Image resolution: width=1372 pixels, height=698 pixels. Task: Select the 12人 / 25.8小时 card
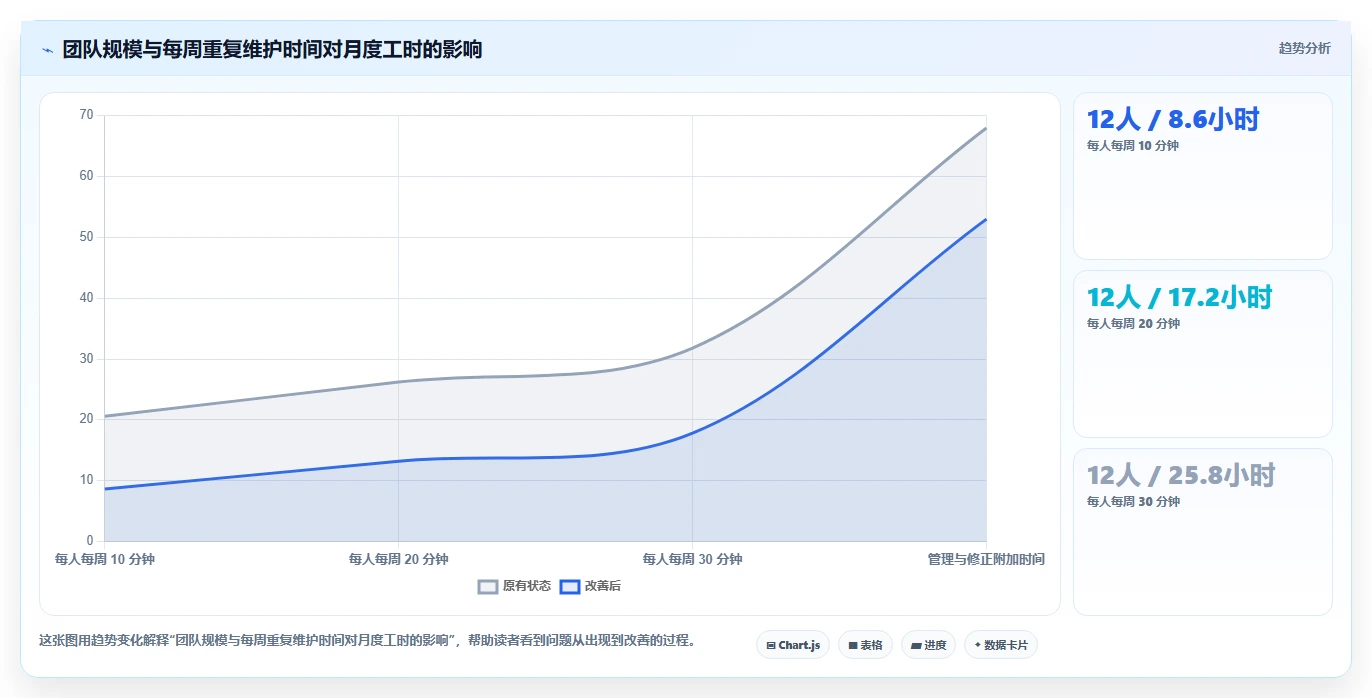1202,532
